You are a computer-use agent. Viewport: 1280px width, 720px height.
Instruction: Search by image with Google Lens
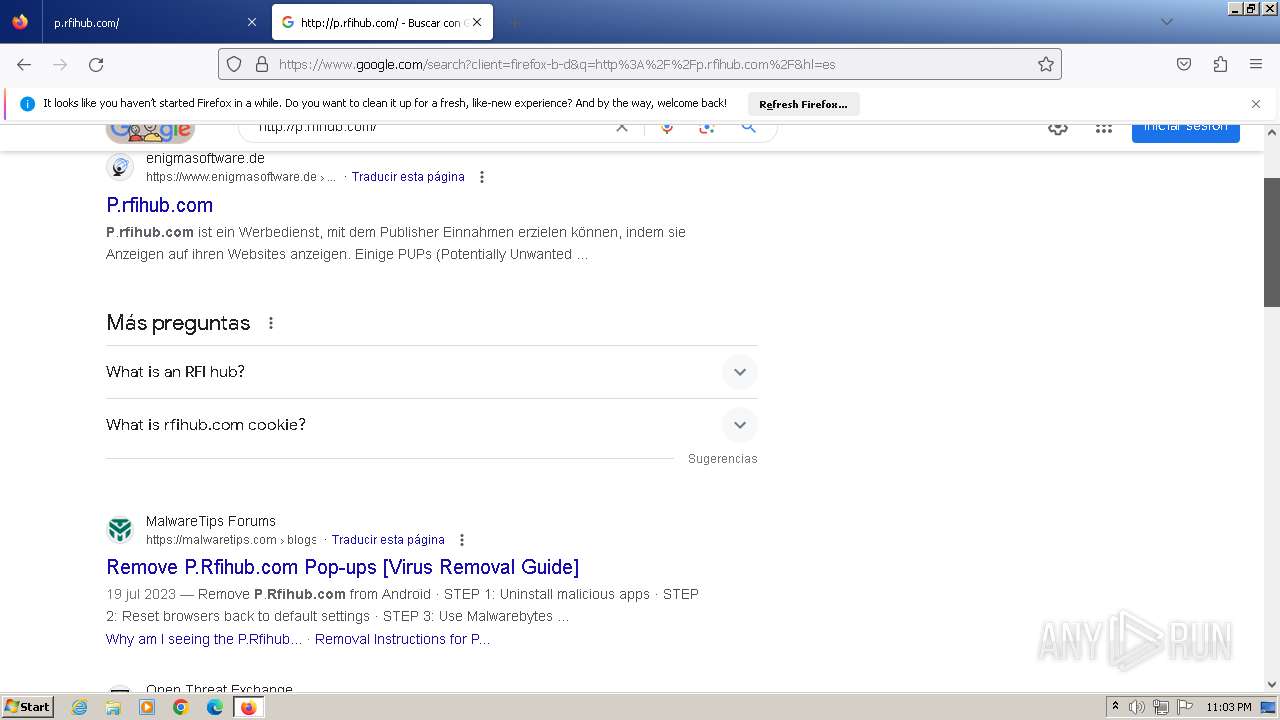click(x=707, y=127)
